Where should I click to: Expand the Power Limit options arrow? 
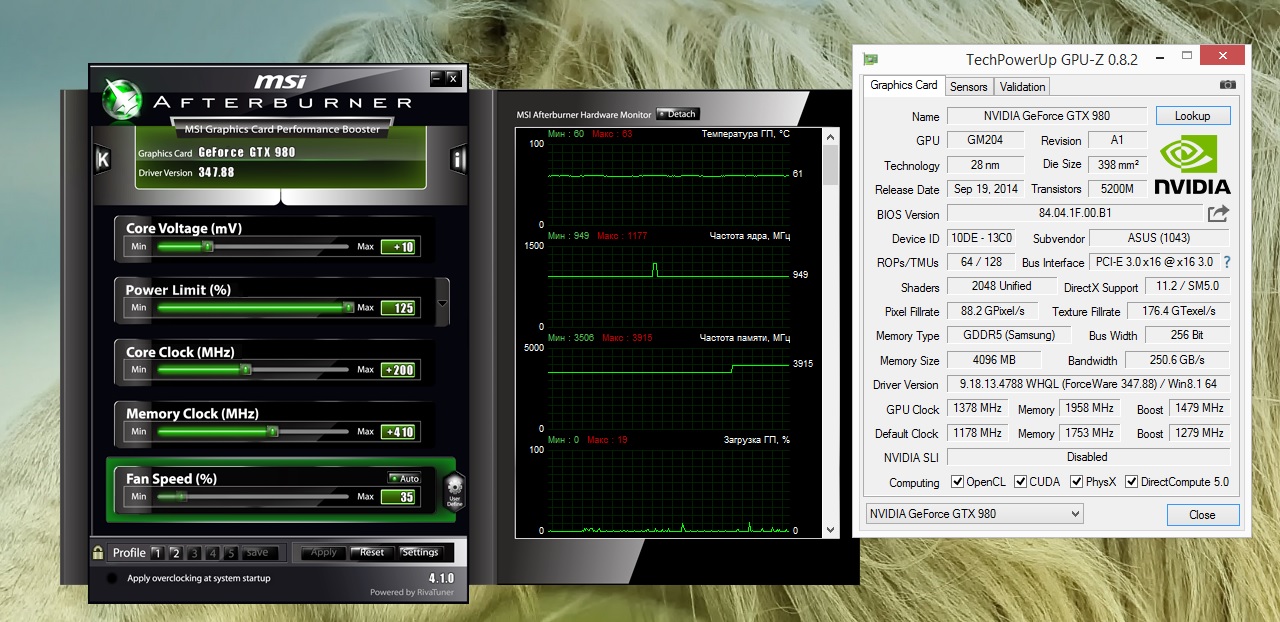(x=443, y=302)
